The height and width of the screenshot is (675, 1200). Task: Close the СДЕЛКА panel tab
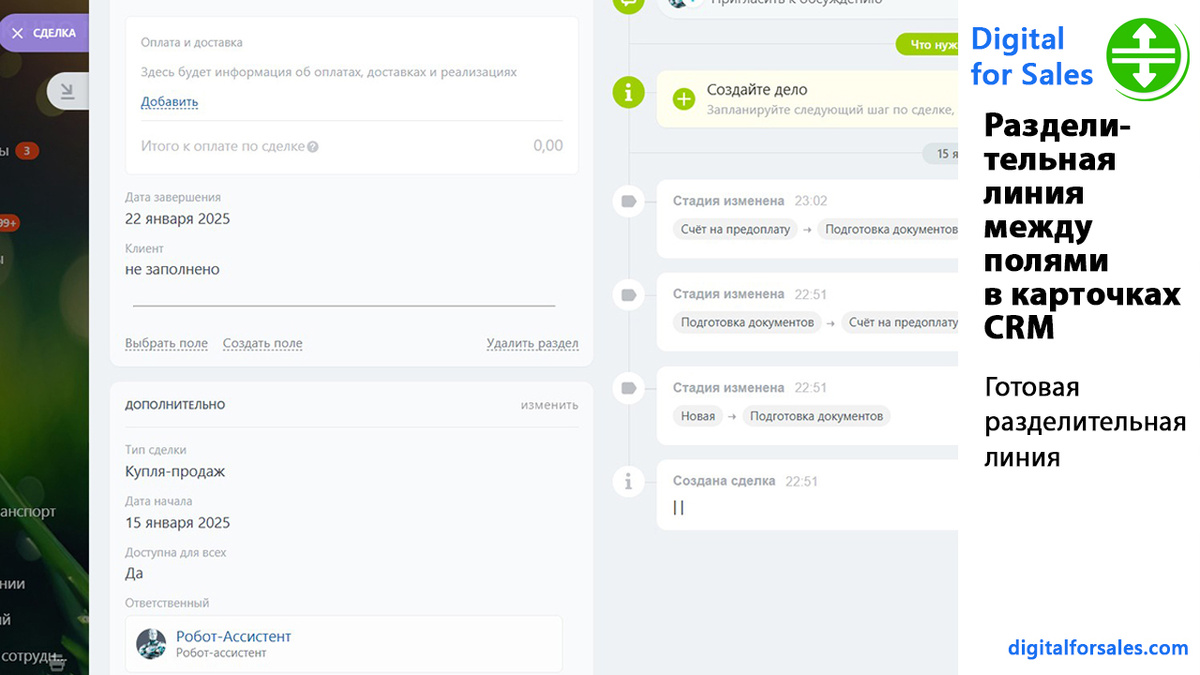coord(17,33)
